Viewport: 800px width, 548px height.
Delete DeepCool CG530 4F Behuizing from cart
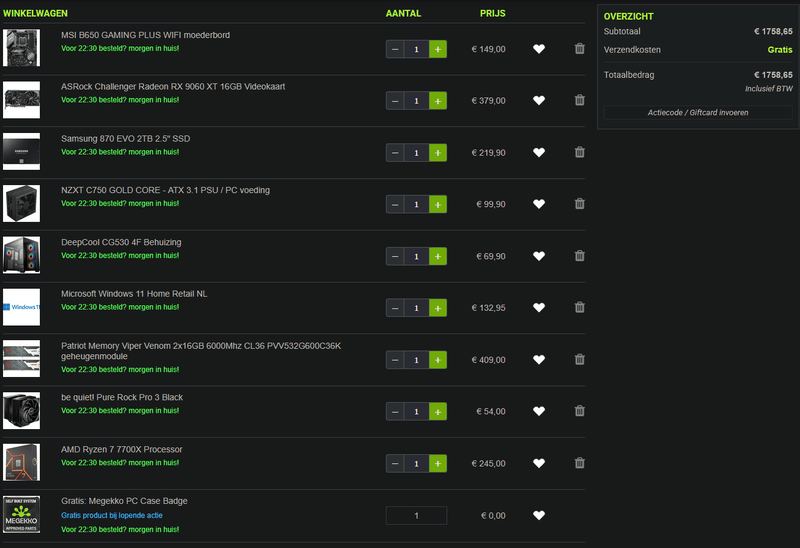(580, 256)
